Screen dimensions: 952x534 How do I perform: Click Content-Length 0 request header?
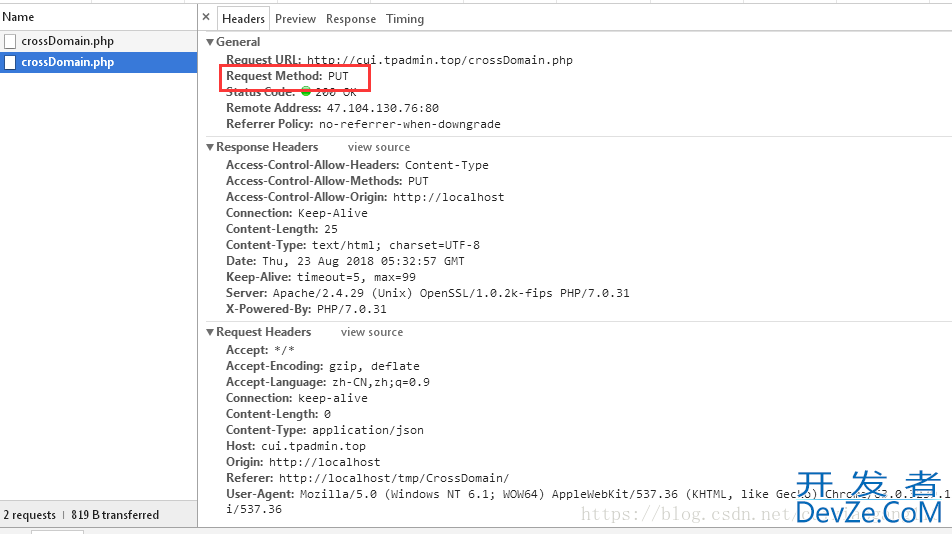click(x=278, y=414)
